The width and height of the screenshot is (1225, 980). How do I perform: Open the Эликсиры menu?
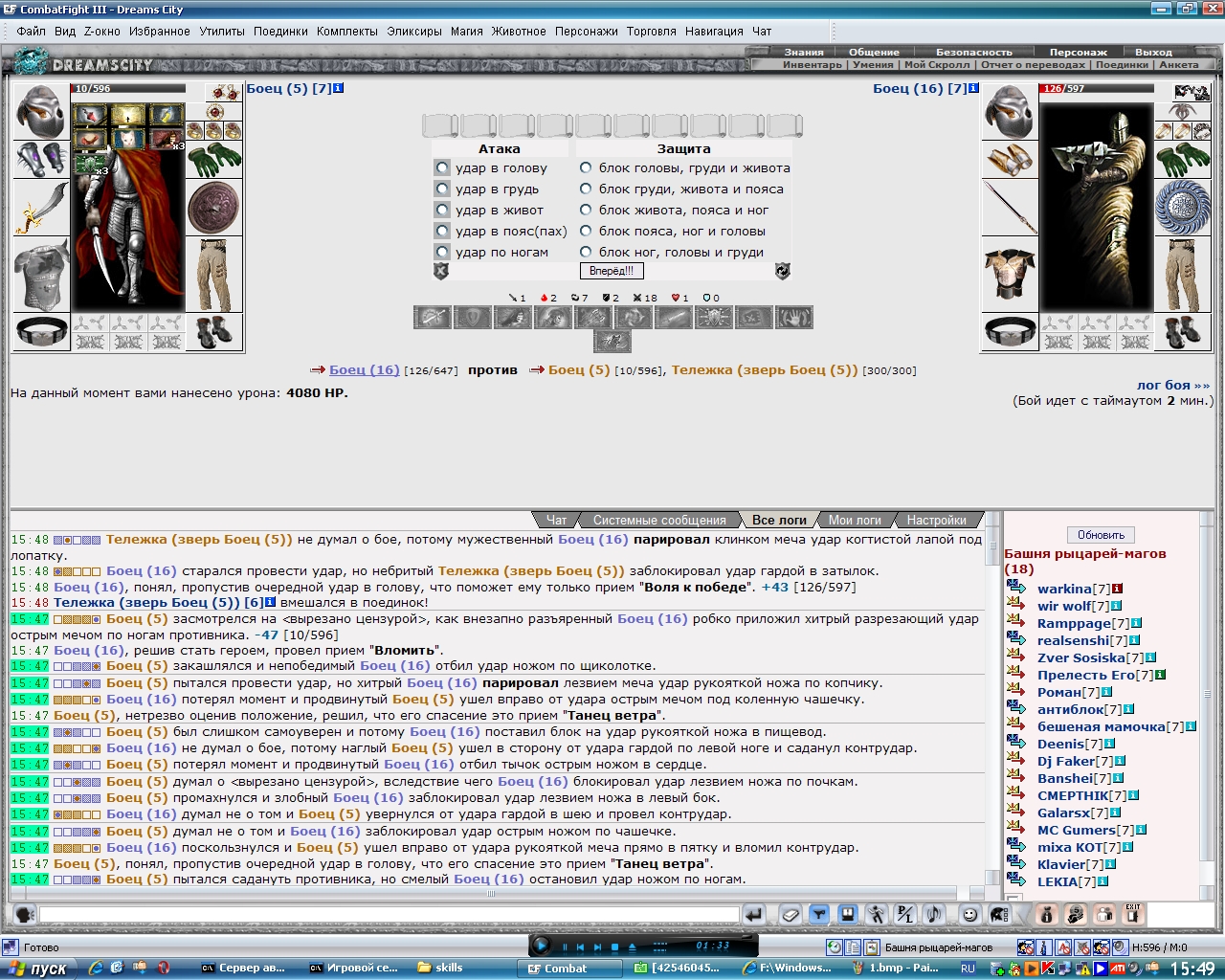click(415, 31)
